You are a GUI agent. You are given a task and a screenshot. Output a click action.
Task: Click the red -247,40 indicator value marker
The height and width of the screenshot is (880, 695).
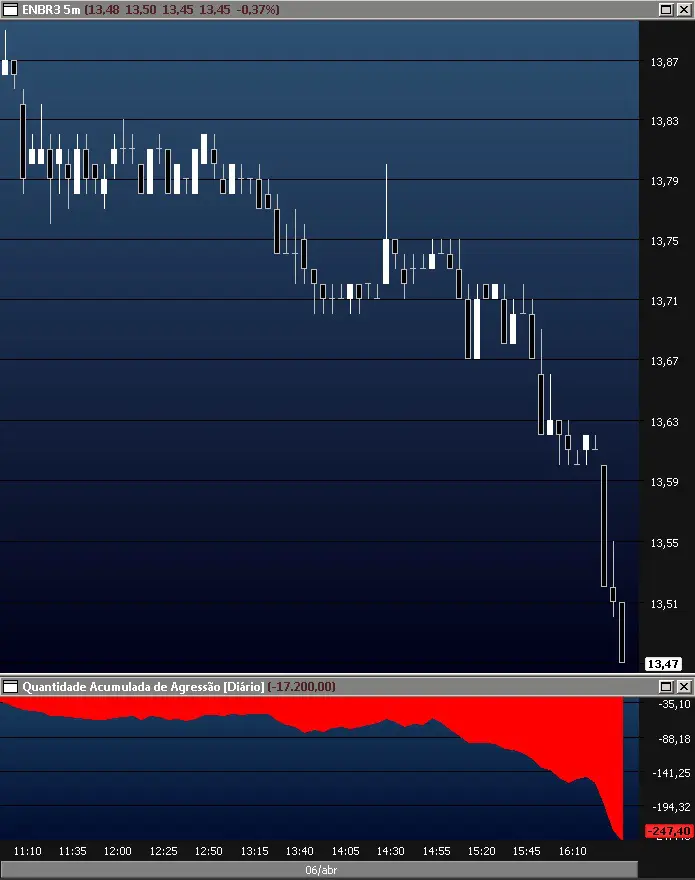(668, 831)
